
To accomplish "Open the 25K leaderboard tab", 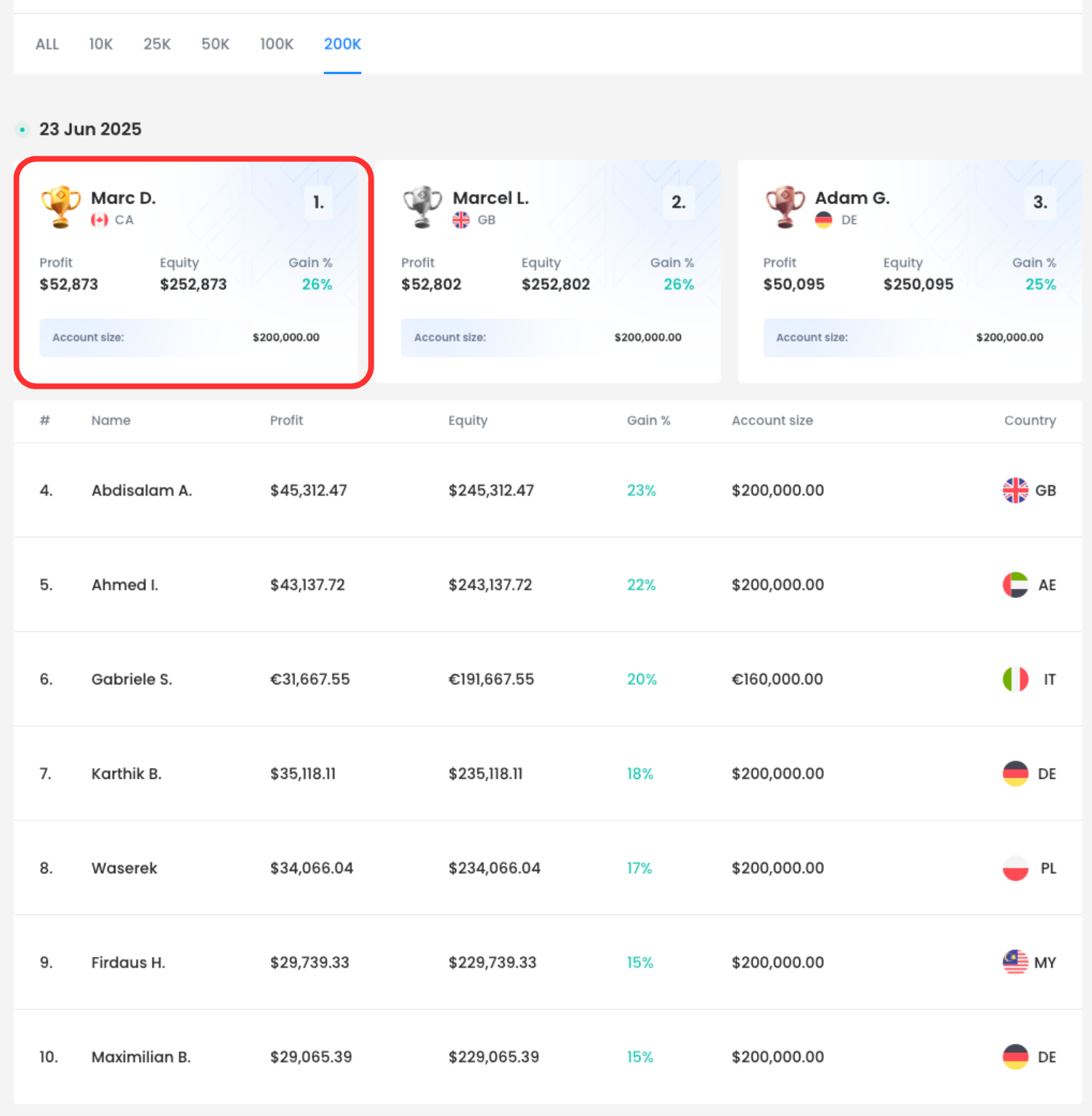I will coord(157,44).
